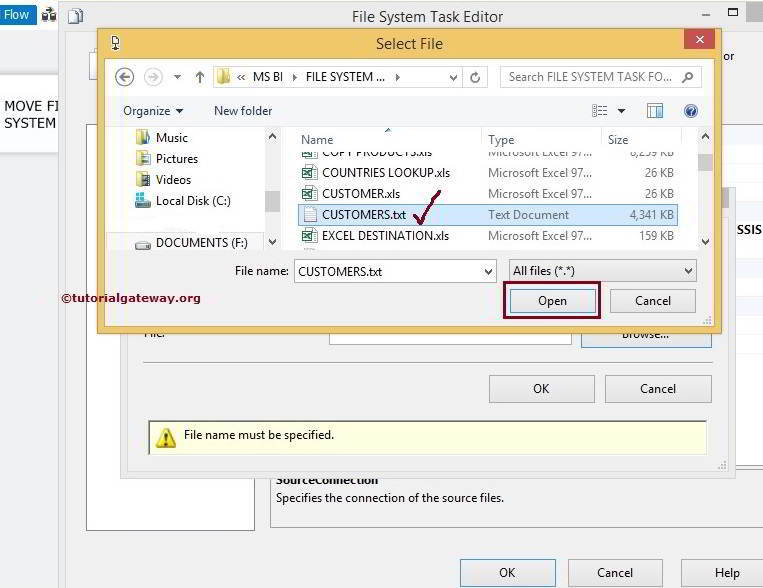Click the Back navigation arrow in Select File

pyautogui.click(x=124, y=77)
